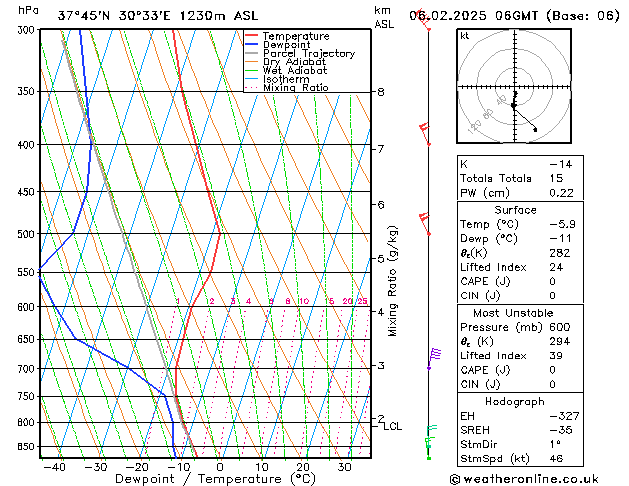Click the hPa axis unit label
The image size is (629, 486).
click(28, 10)
